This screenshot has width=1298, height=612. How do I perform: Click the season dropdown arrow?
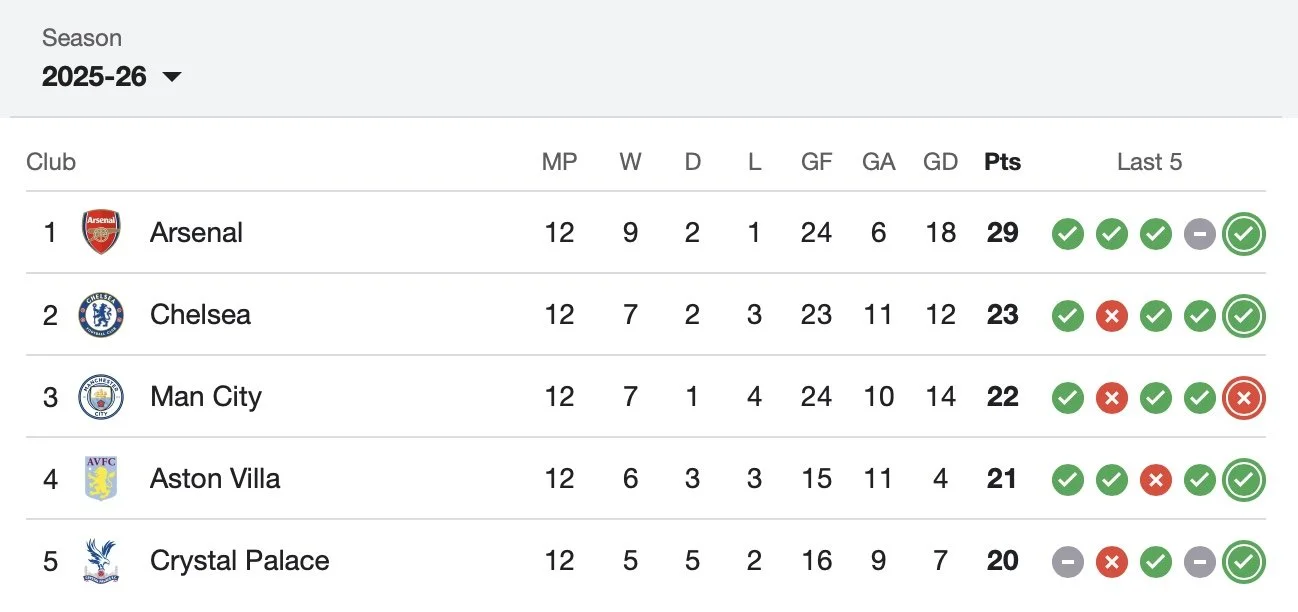(x=172, y=77)
